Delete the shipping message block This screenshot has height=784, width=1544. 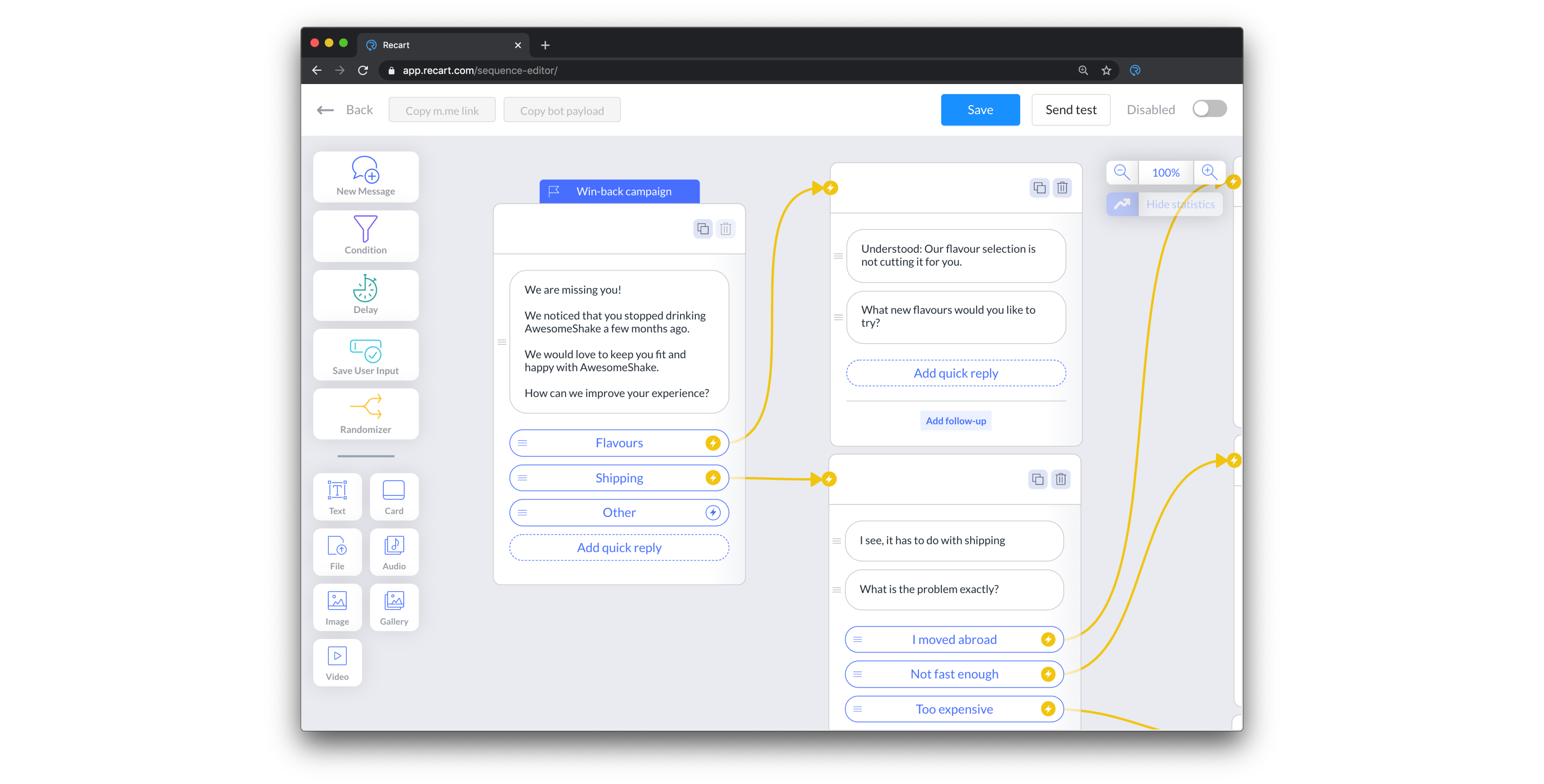tap(1061, 479)
